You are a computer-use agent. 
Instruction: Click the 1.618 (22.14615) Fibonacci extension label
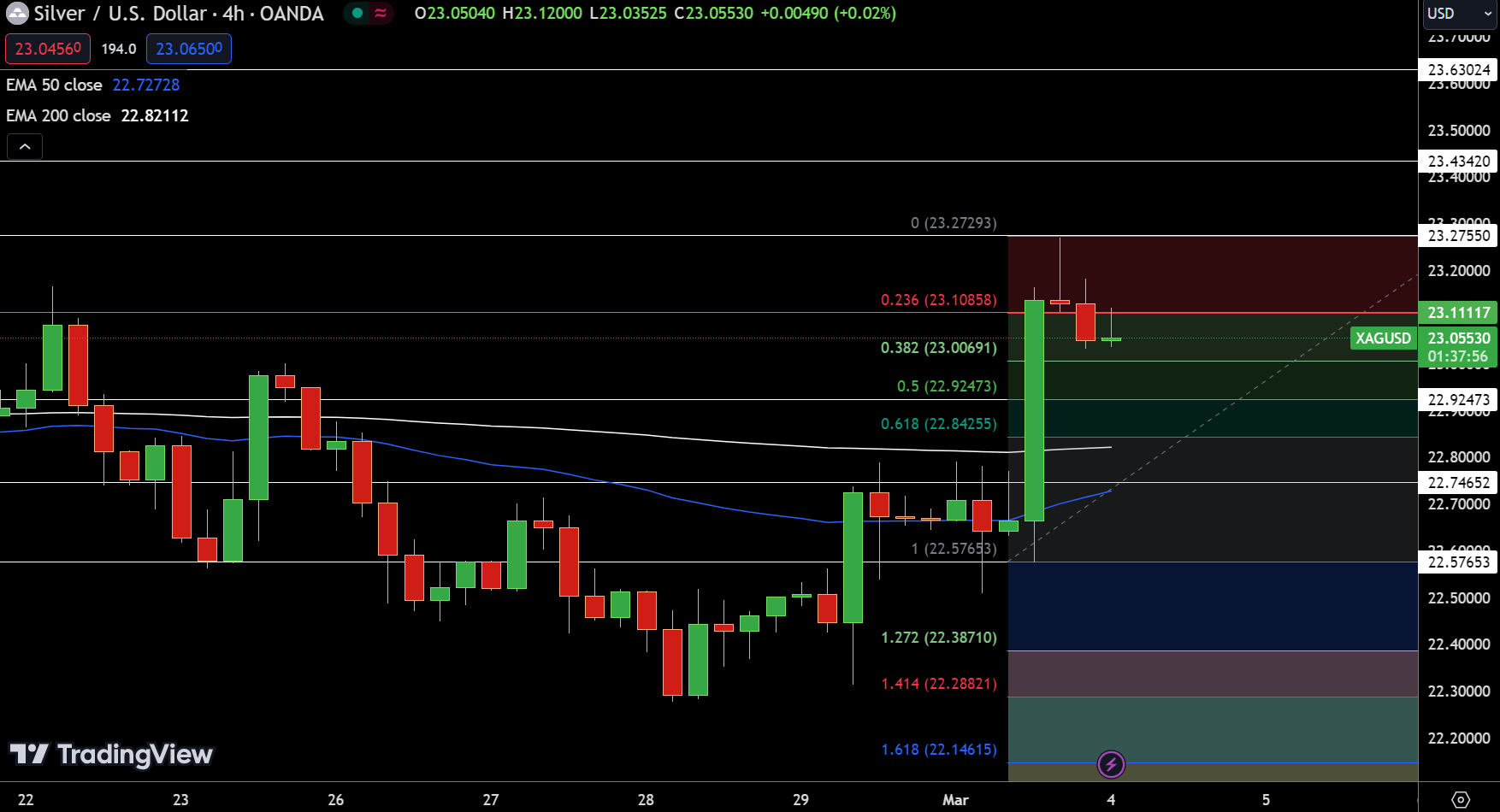tap(938, 750)
